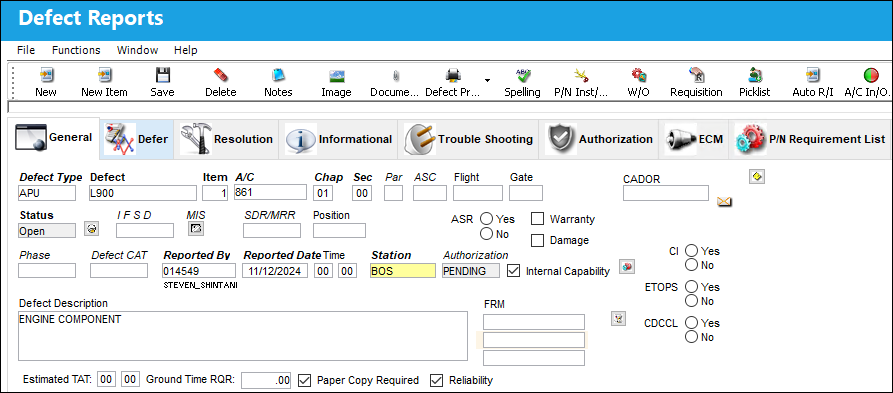The width and height of the screenshot is (893, 393).
Task: Expand the Defect Print dropdown arrow
Action: coord(488,79)
